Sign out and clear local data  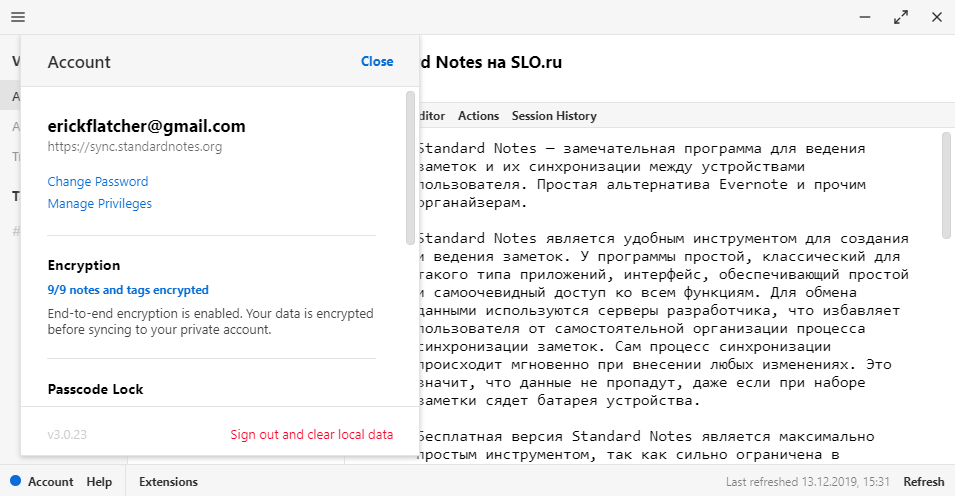[311, 434]
